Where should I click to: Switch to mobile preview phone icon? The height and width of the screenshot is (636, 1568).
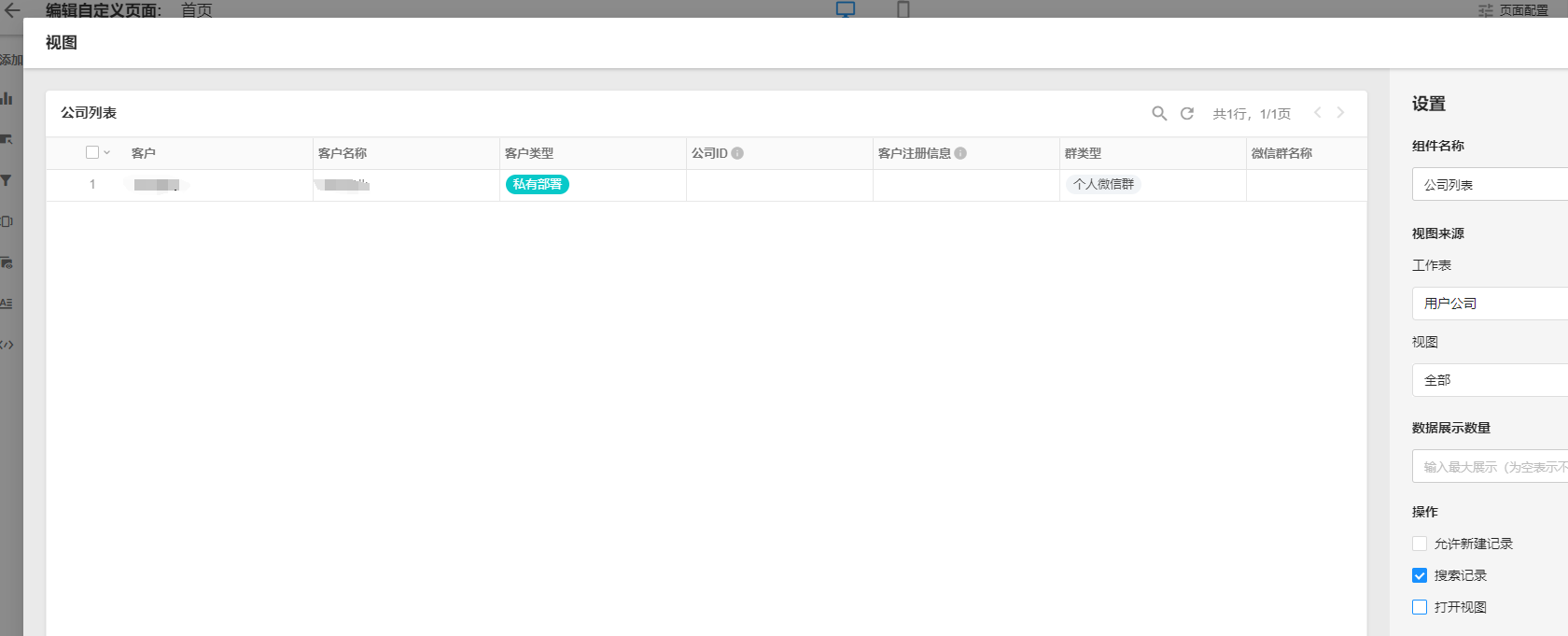tap(903, 9)
